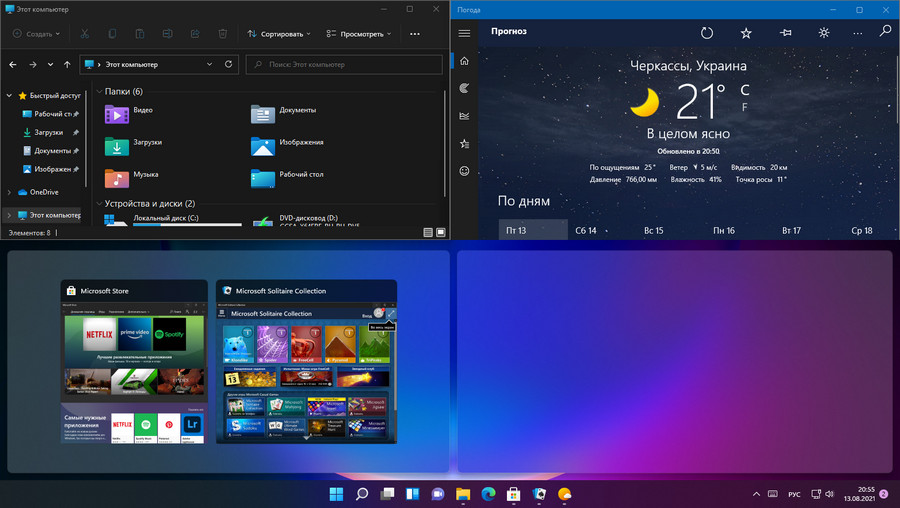
Task: Click the smiley feedback icon in Weather
Action: pyautogui.click(x=464, y=171)
